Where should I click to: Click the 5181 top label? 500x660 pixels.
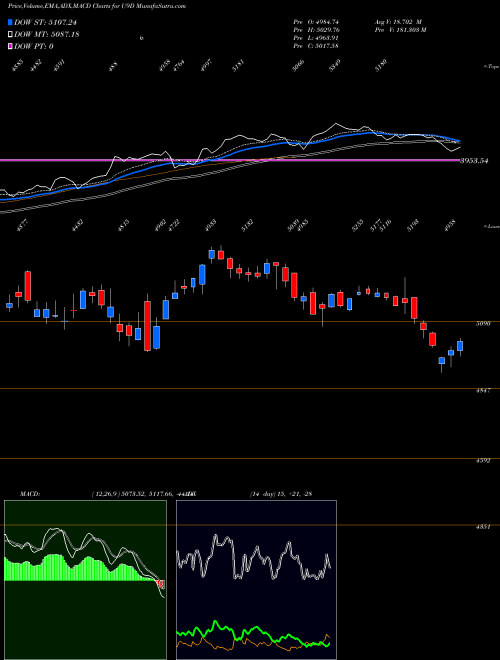239,66
